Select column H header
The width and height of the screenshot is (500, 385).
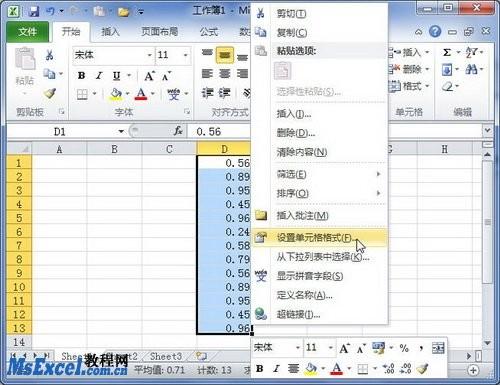click(x=445, y=149)
